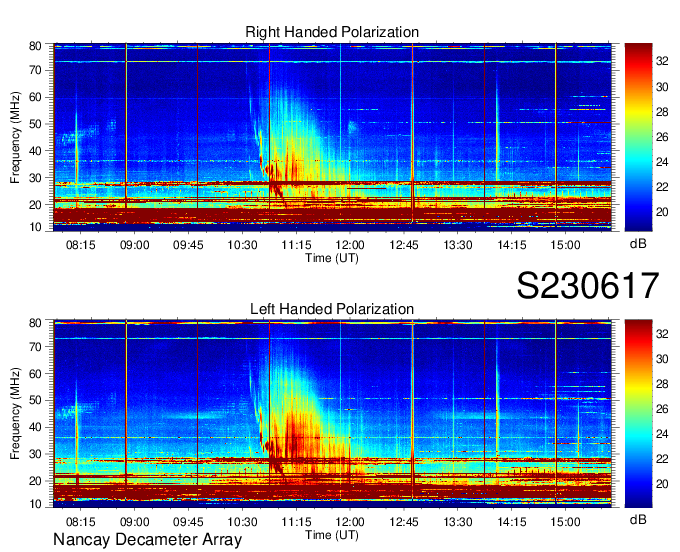Click the "20" frequency tick of Left Handed plot
680x552 pixels.
click(36, 481)
